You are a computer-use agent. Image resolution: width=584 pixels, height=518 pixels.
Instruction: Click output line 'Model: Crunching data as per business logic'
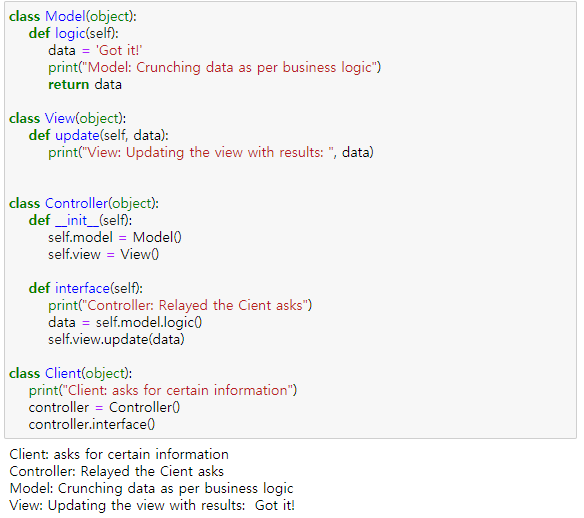(151, 489)
